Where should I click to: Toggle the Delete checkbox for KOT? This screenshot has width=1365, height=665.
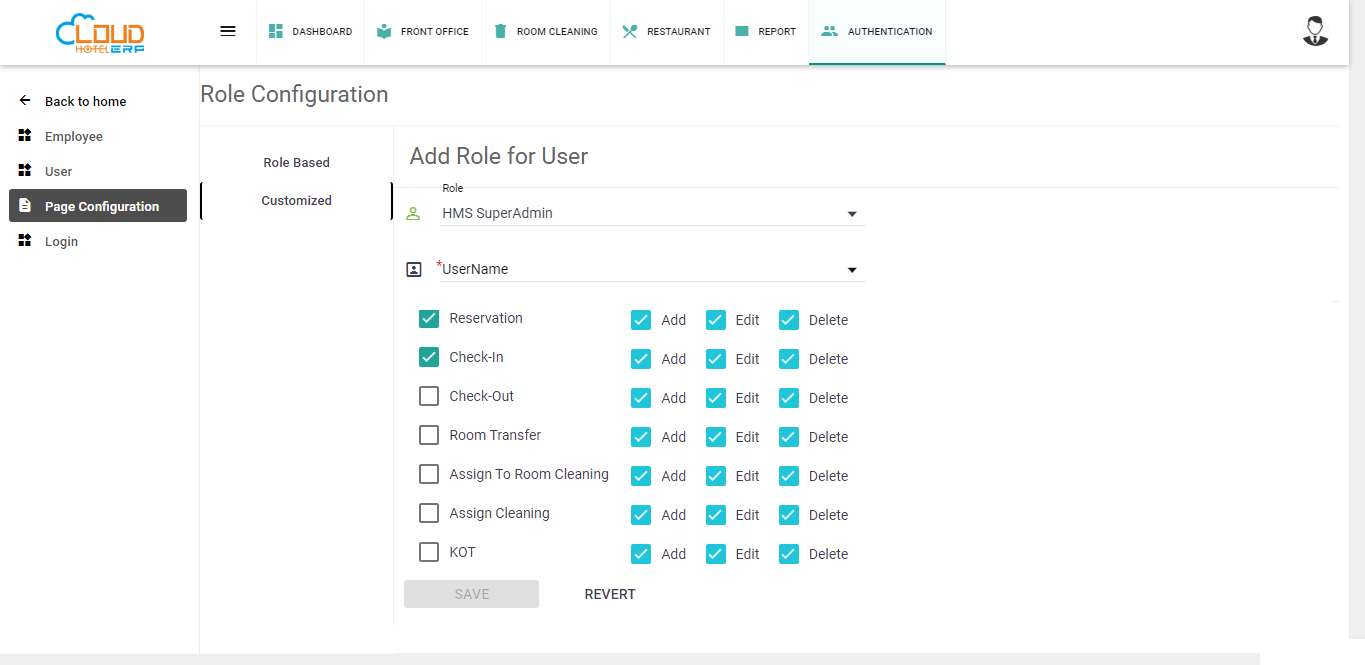(789, 554)
